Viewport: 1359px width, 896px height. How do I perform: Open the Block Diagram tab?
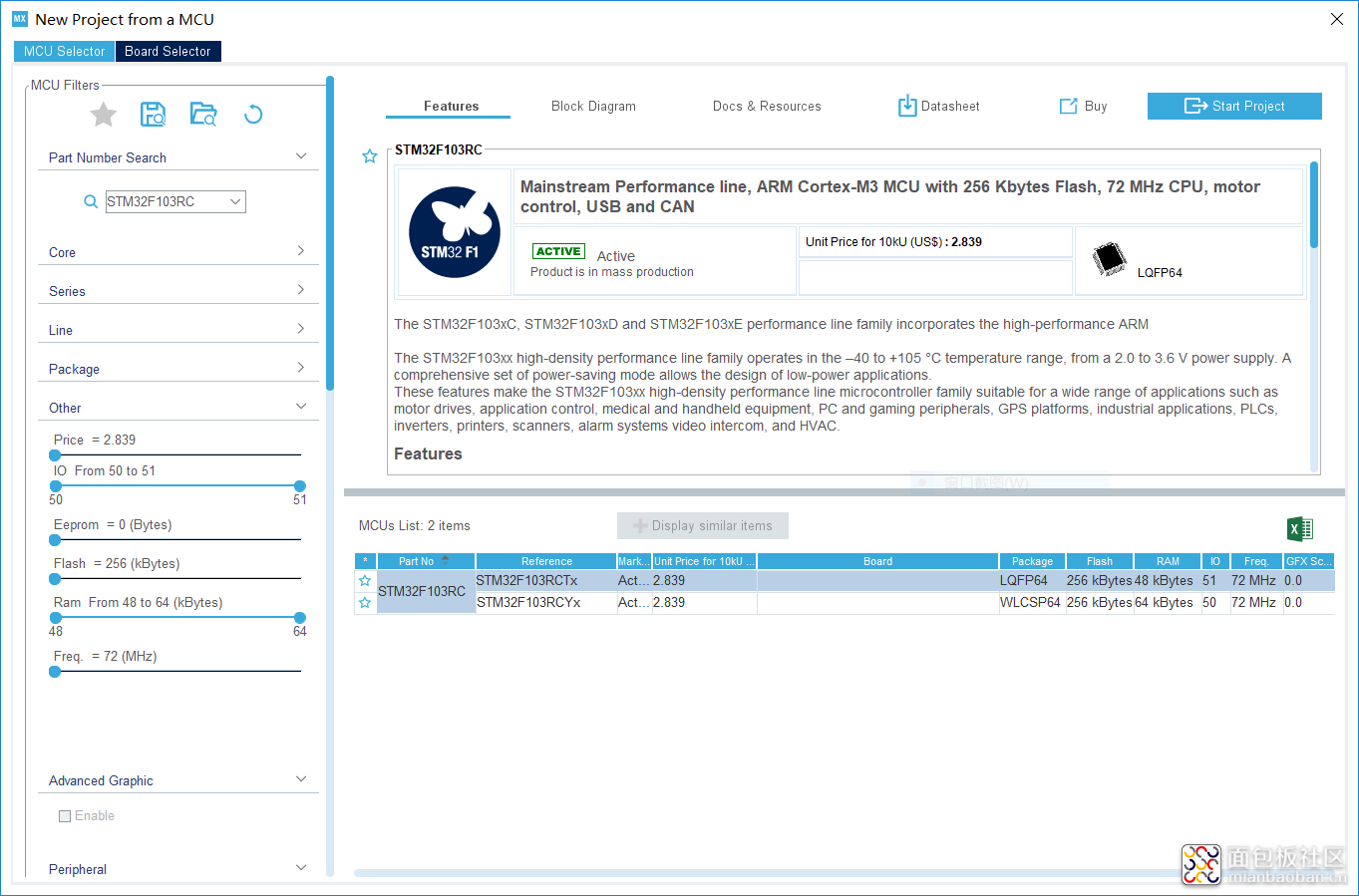(x=593, y=107)
